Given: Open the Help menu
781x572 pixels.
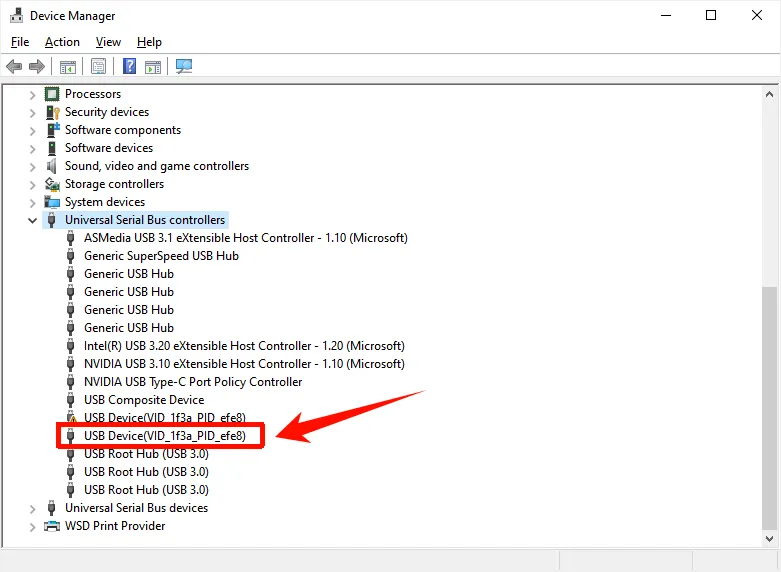Looking at the screenshot, I should 149,42.
